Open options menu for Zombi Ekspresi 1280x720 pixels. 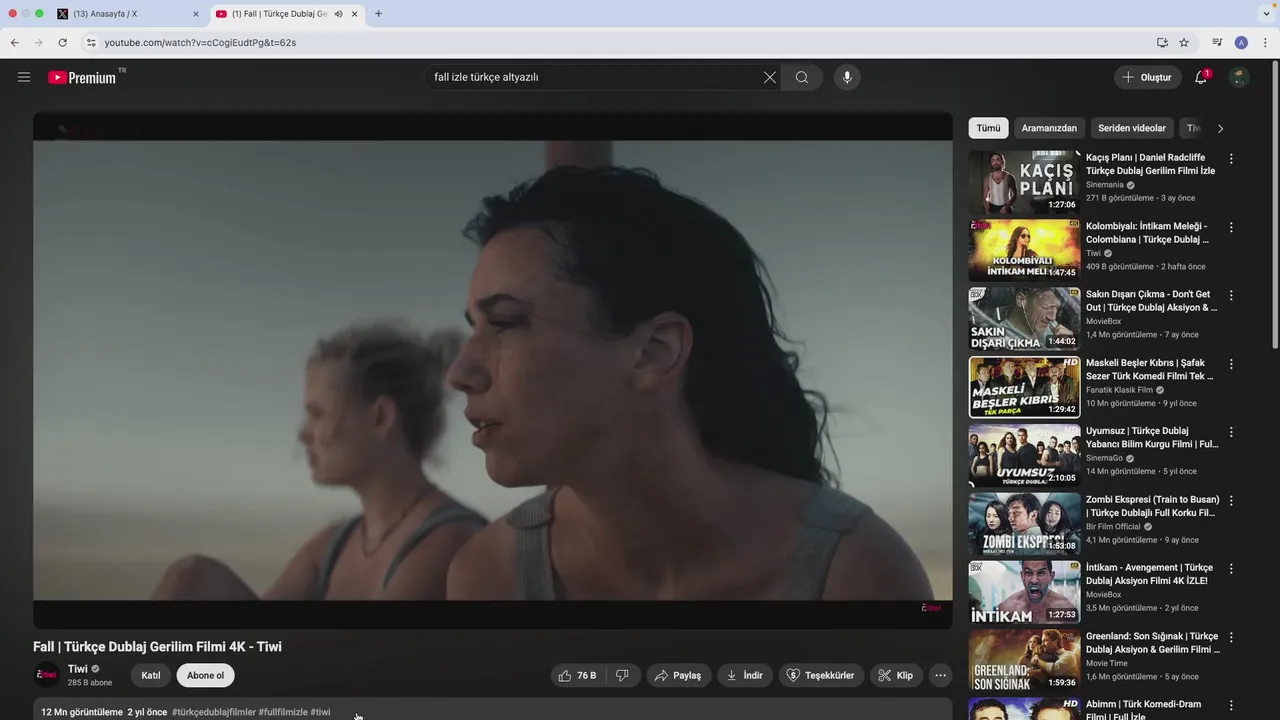coord(1231,500)
